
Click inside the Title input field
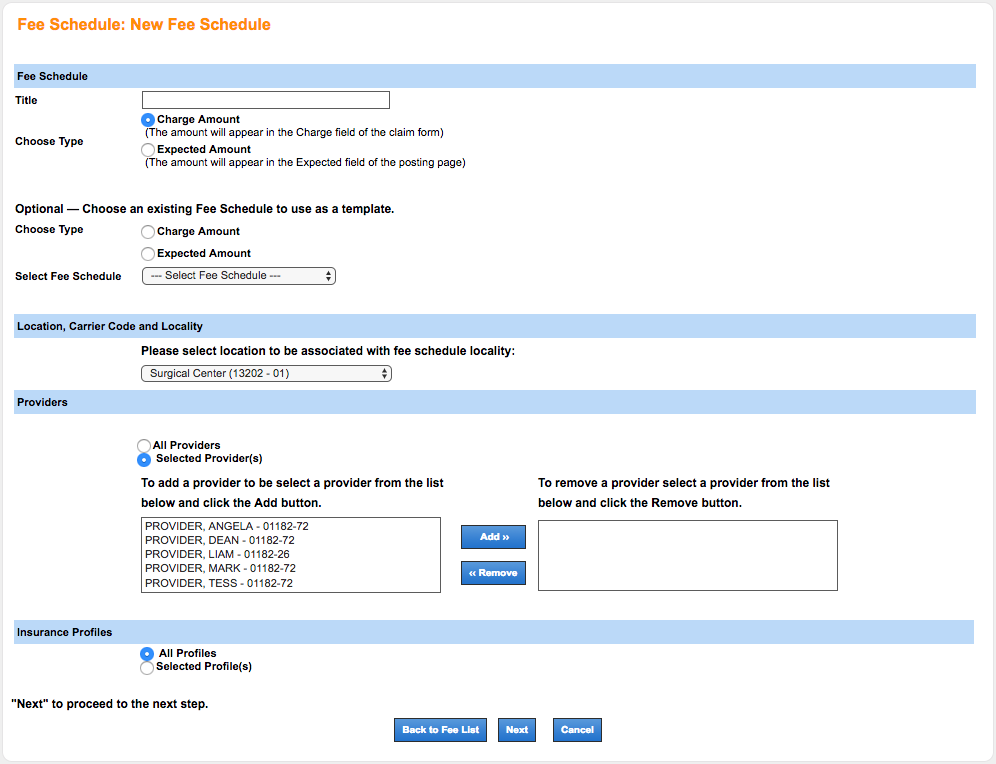(265, 99)
